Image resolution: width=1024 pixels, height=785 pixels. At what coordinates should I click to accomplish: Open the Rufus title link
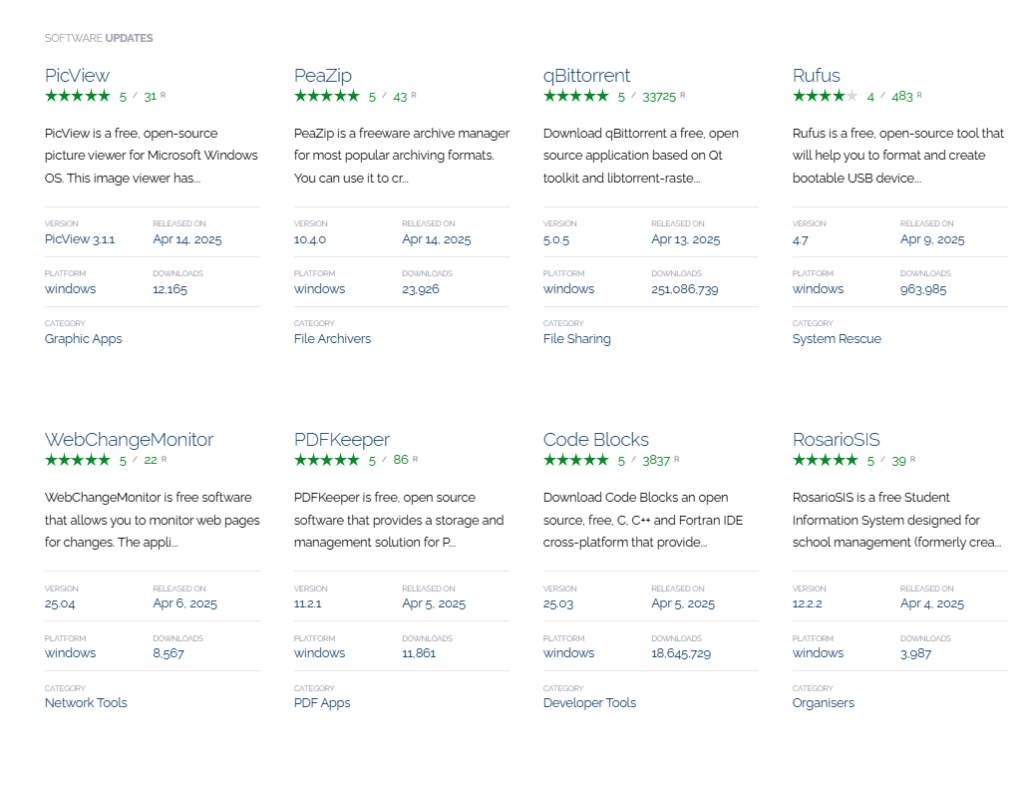(816, 75)
